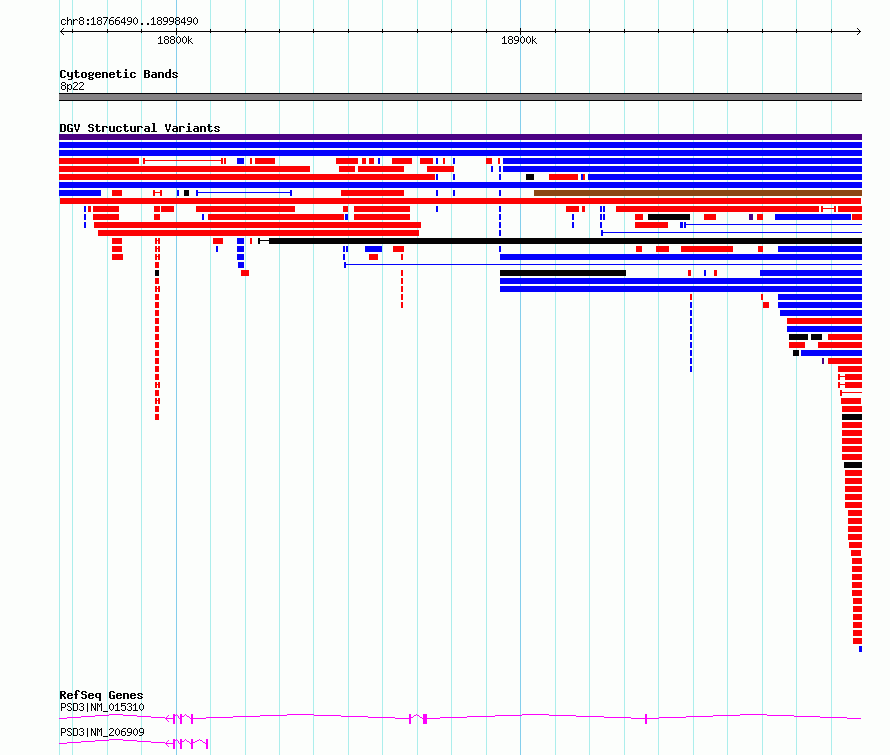Viewport: 890px width, 755px height.
Task: Click the chr8:18766490..18998490 region label
Action: (x=129, y=21)
